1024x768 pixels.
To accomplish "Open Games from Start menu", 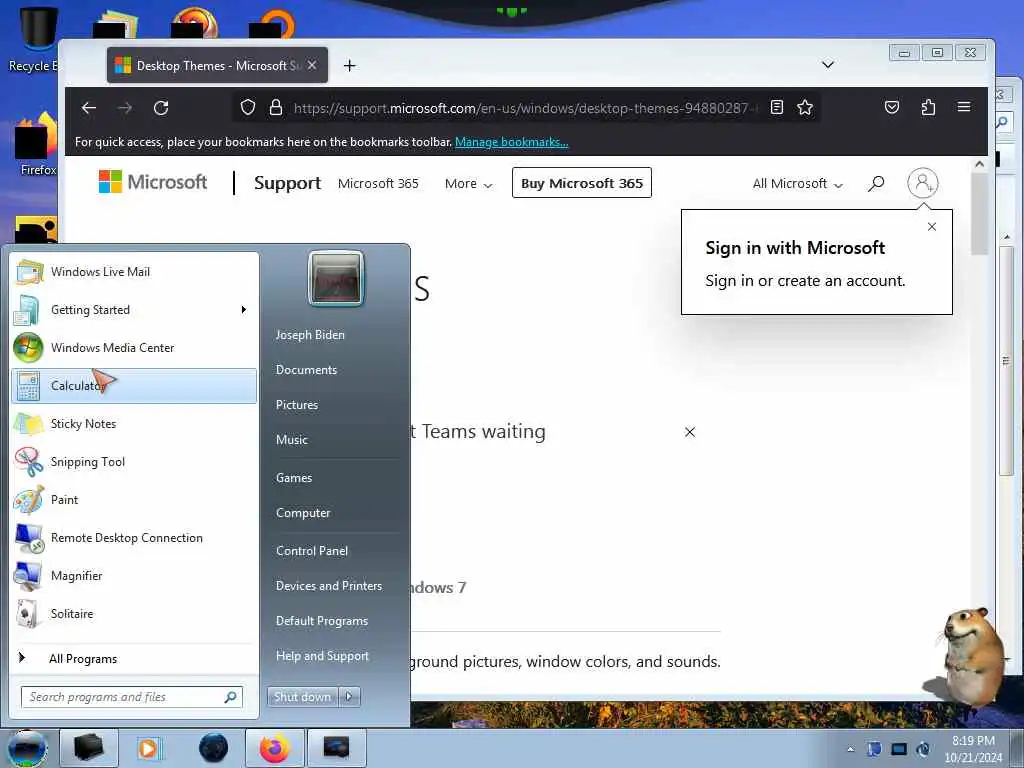I will tap(294, 478).
